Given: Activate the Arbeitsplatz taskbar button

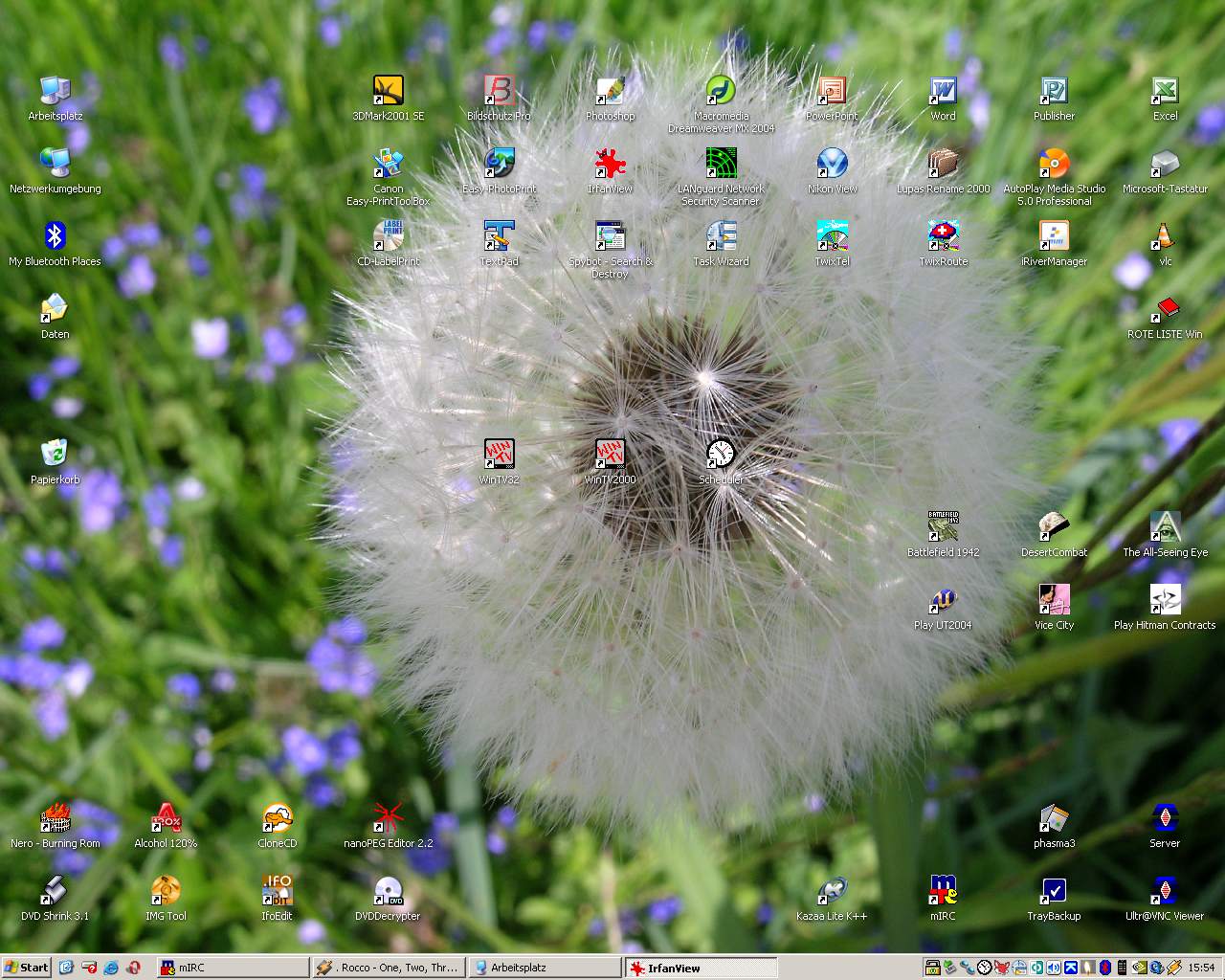Looking at the screenshot, I should (544, 968).
